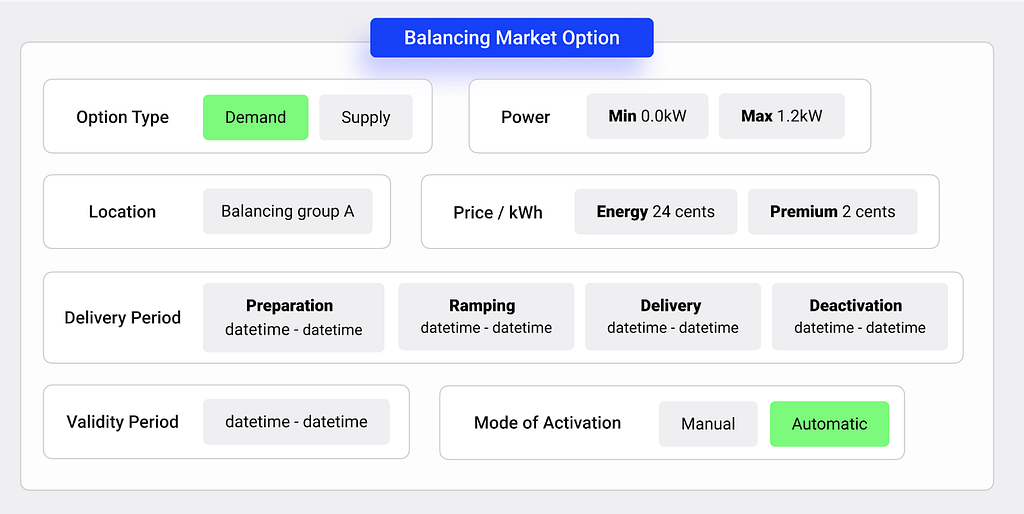Click the Option Type label
Viewport: 1024px width, 514px height.
[x=122, y=118]
